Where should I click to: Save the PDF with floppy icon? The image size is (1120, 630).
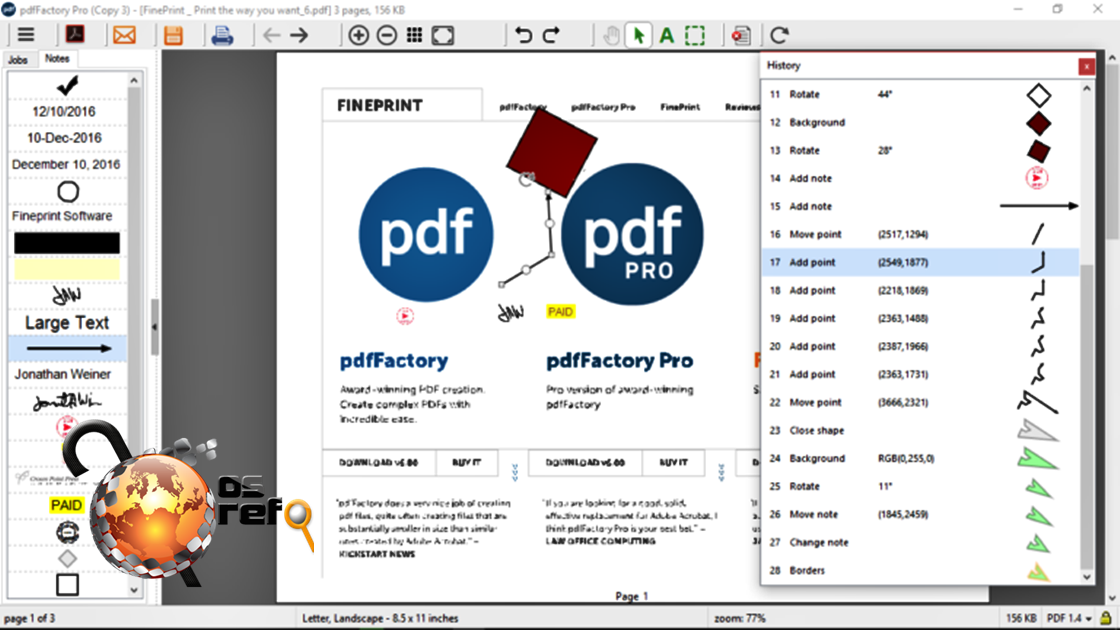coord(173,35)
